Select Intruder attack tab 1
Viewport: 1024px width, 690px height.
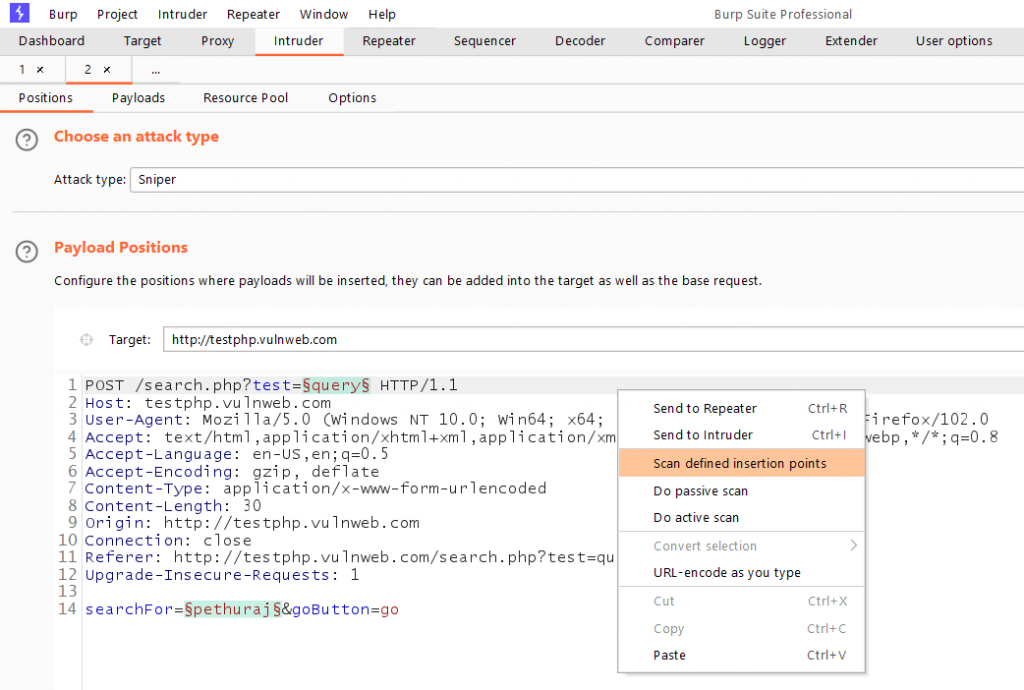point(22,70)
